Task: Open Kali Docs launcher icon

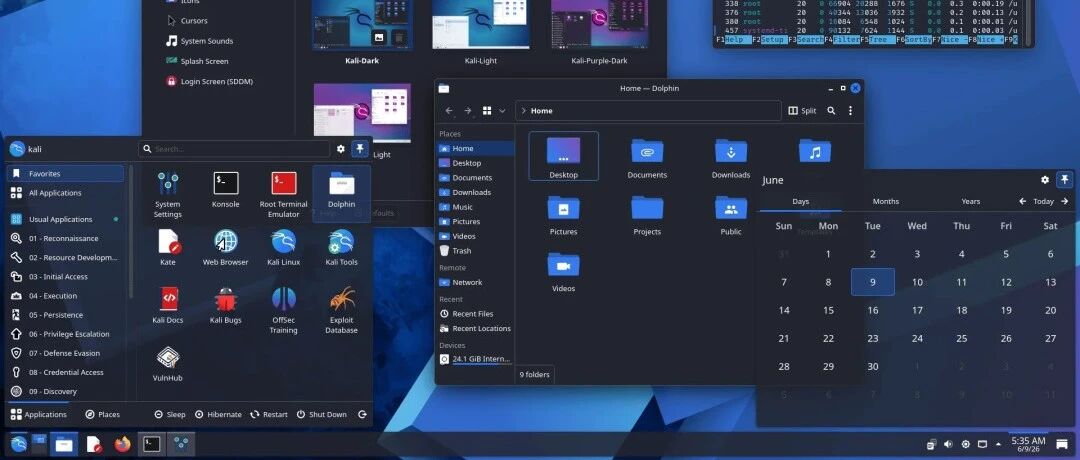Action: click(167, 305)
